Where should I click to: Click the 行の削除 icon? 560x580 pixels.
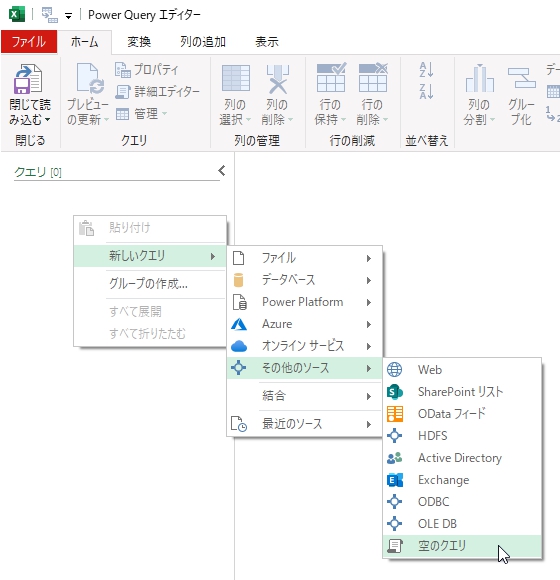[374, 78]
